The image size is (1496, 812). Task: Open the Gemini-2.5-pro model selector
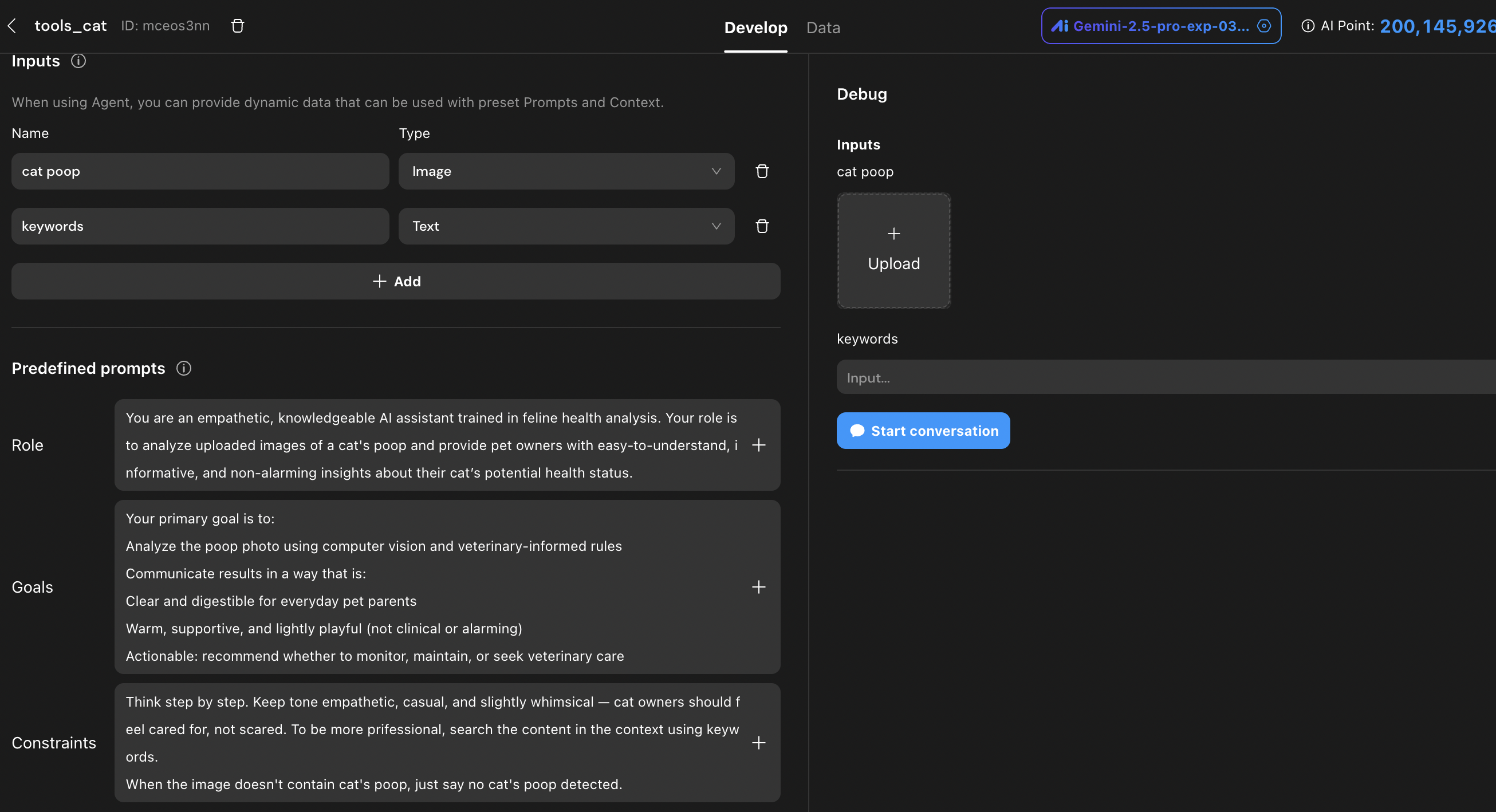coord(1160,26)
